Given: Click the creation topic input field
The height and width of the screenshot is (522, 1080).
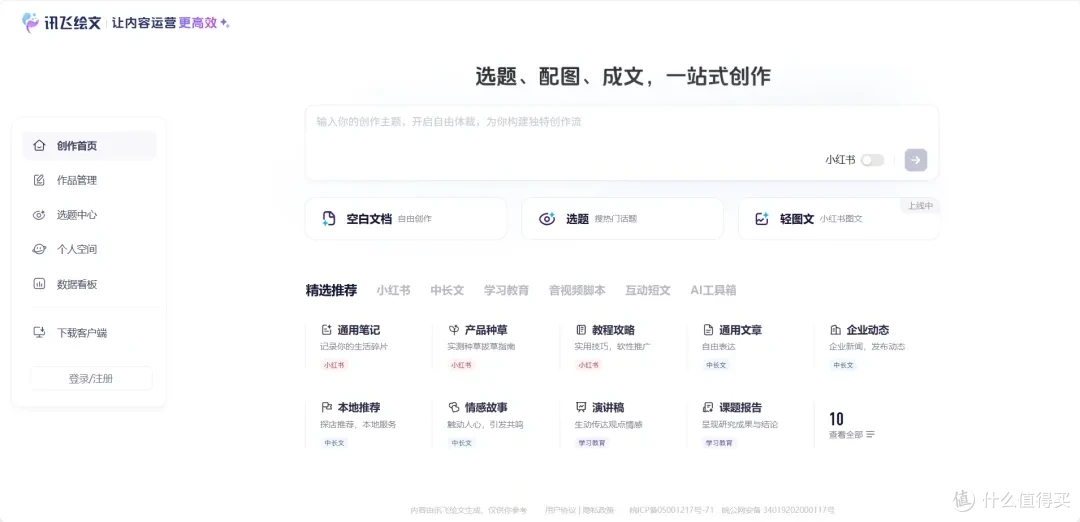Looking at the screenshot, I should (622, 143).
